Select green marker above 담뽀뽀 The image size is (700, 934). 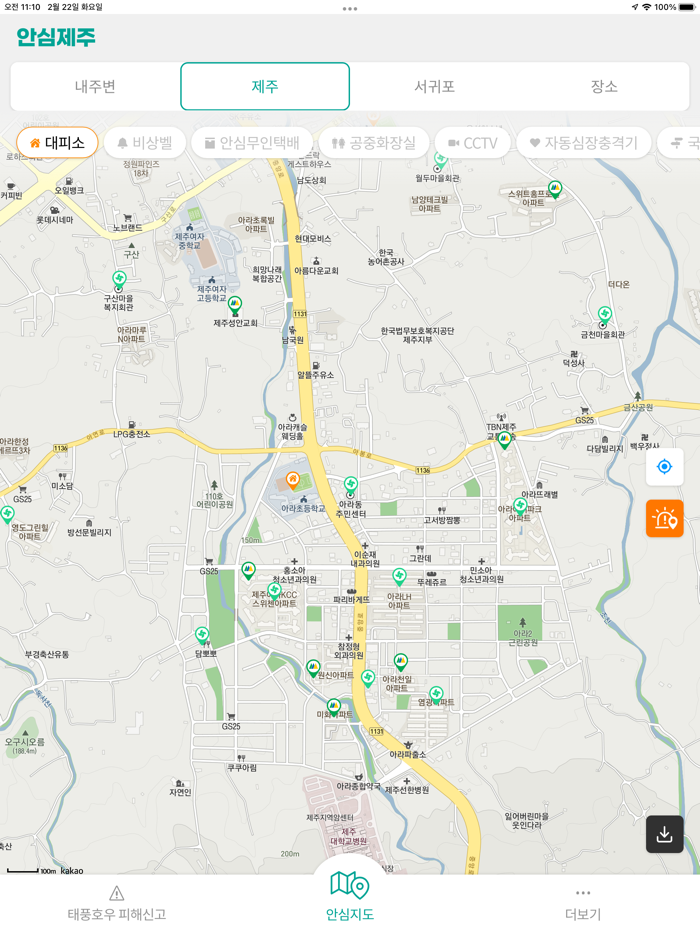tap(202, 636)
